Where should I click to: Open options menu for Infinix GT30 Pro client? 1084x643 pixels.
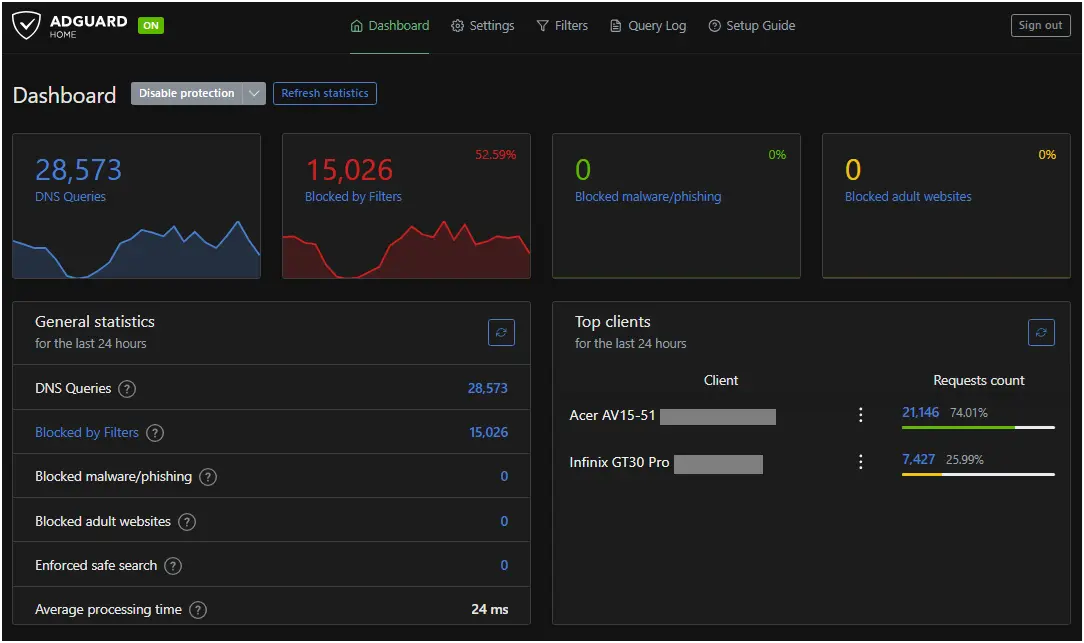860,462
